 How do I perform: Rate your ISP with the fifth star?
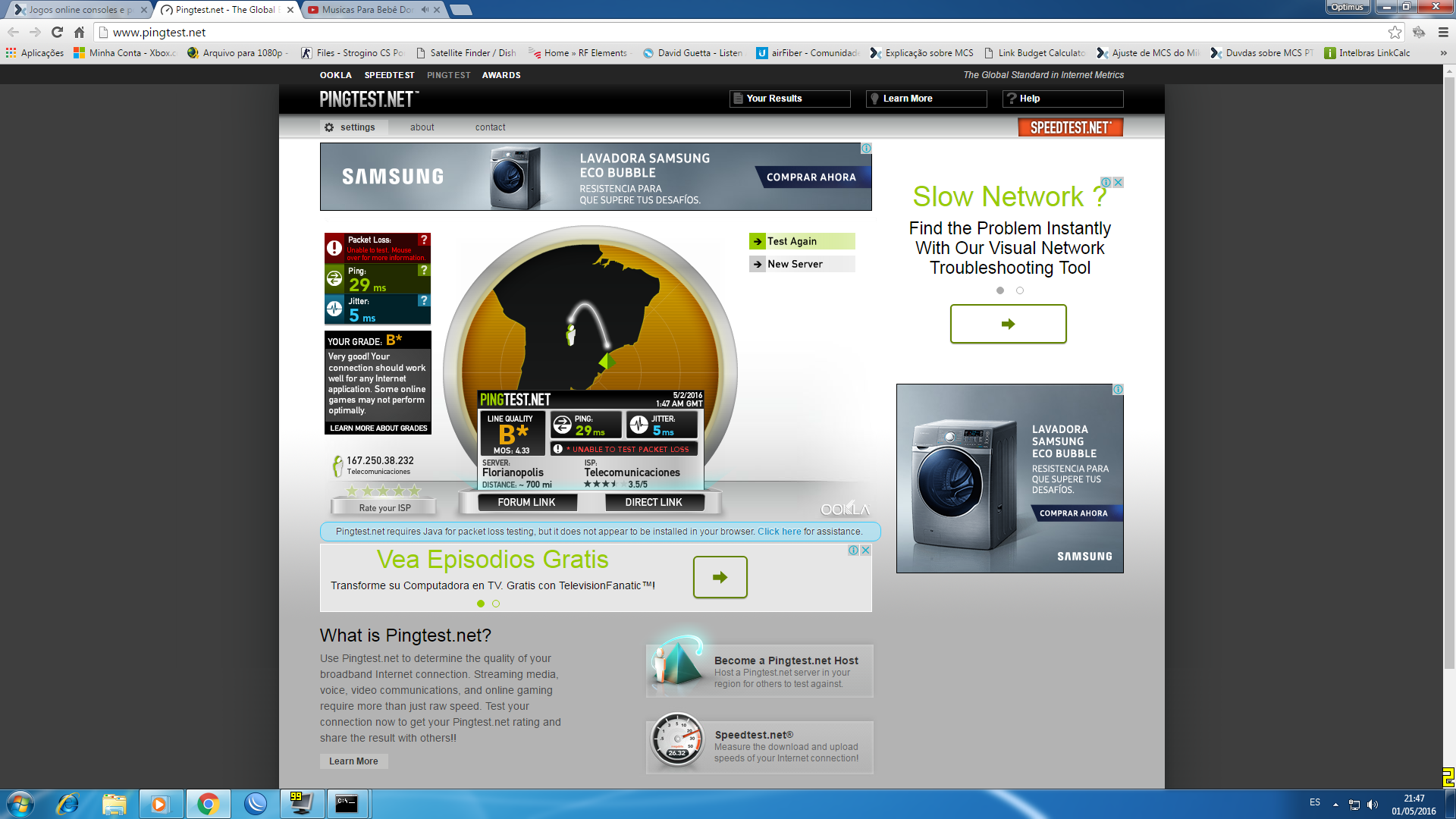tap(415, 491)
